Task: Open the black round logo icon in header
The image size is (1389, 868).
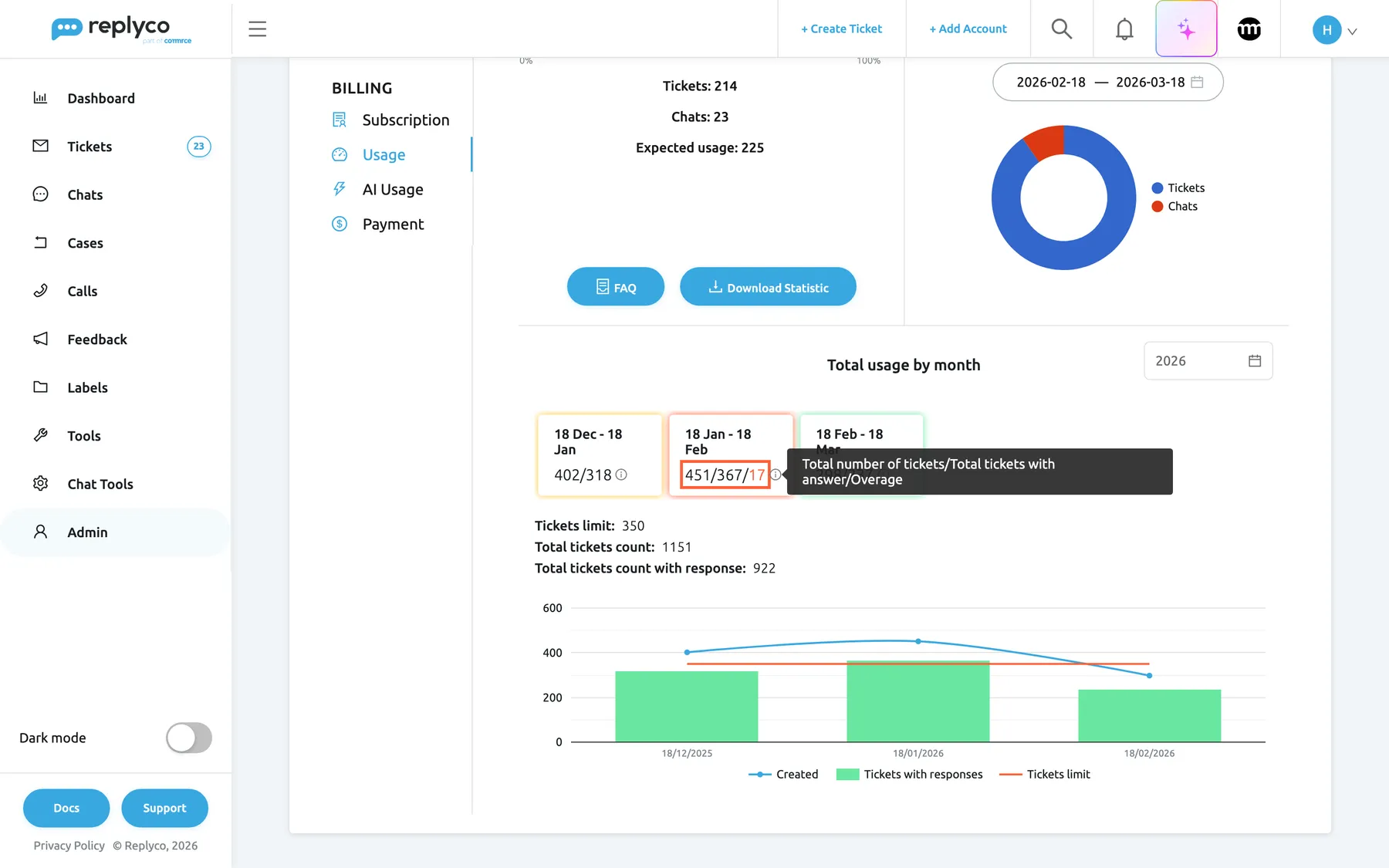Action: pos(1249,29)
